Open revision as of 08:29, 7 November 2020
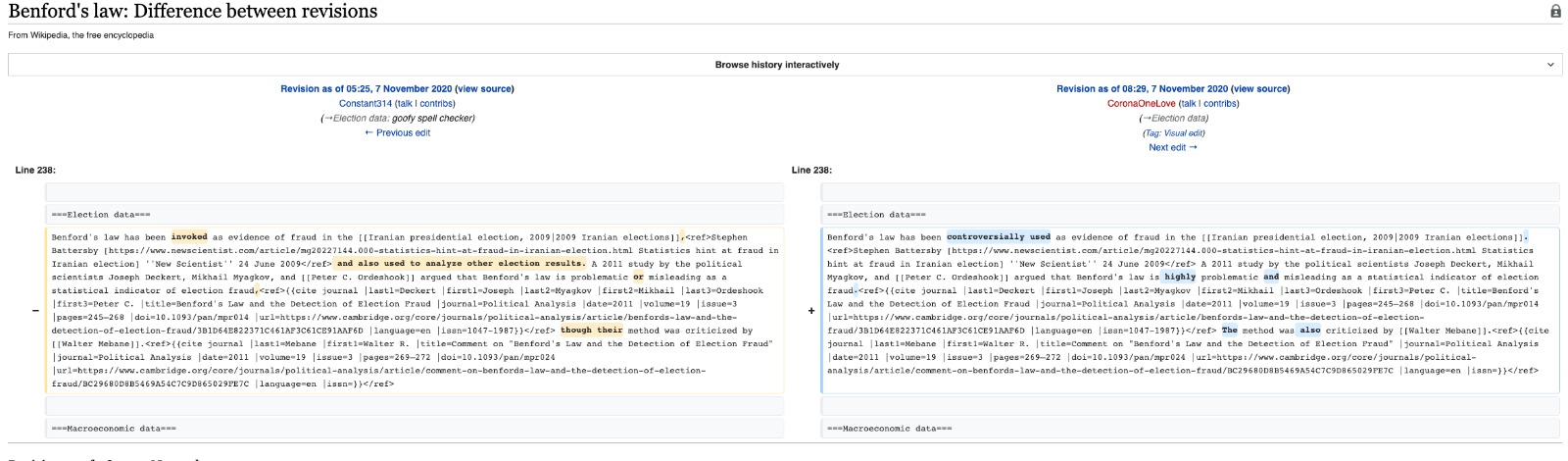This screenshot has width=1568, height=461. [1142, 88]
